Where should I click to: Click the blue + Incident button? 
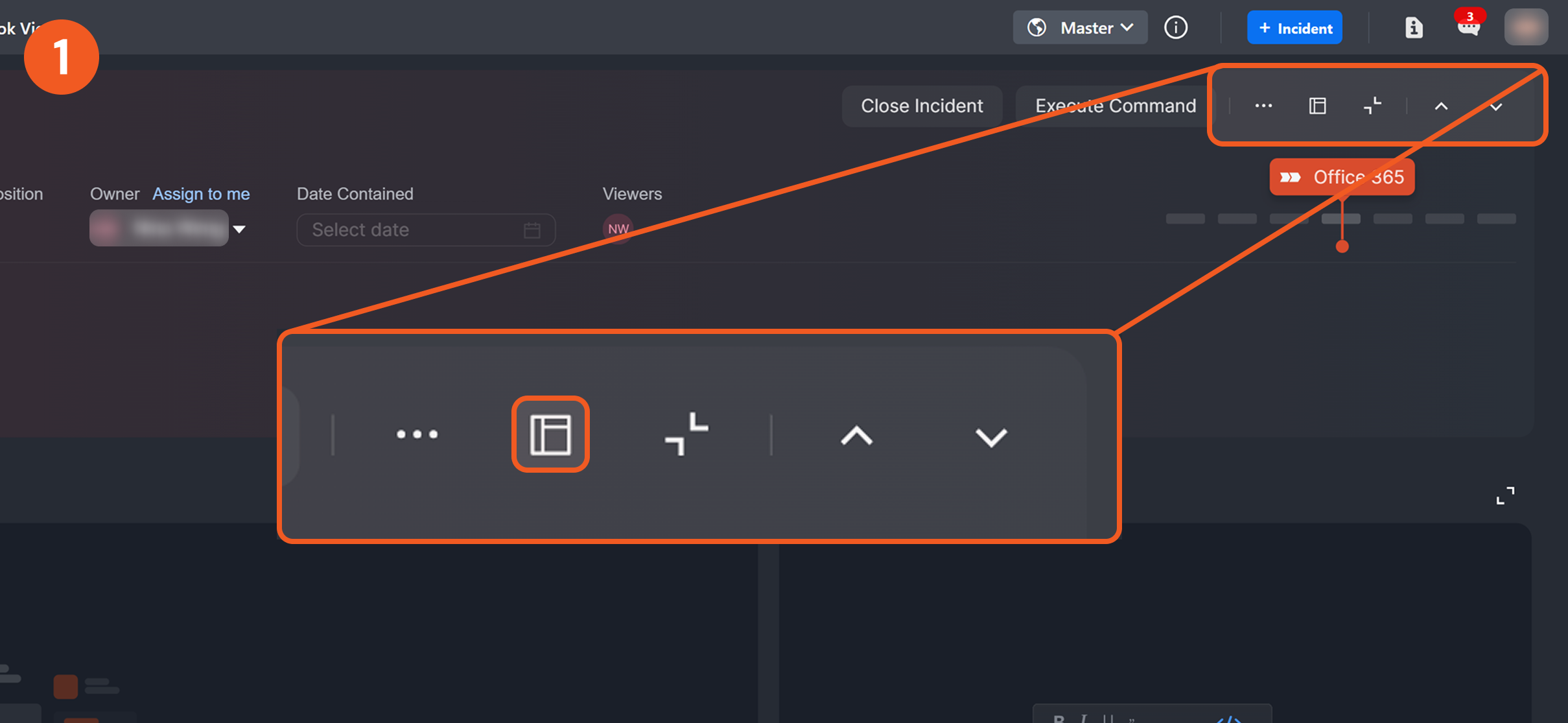(1294, 28)
